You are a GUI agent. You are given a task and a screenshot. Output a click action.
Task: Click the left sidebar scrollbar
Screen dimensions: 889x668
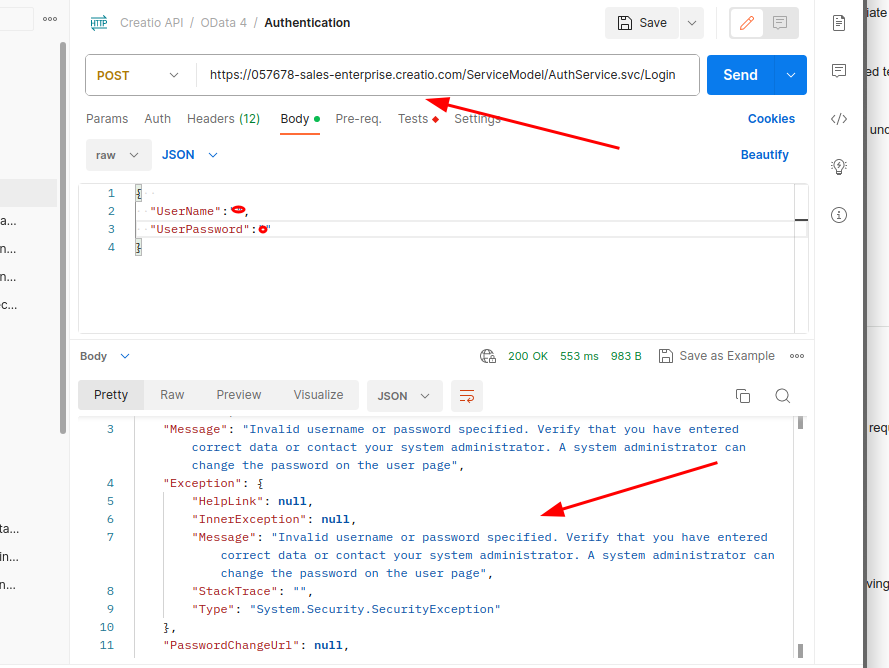[63, 238]
